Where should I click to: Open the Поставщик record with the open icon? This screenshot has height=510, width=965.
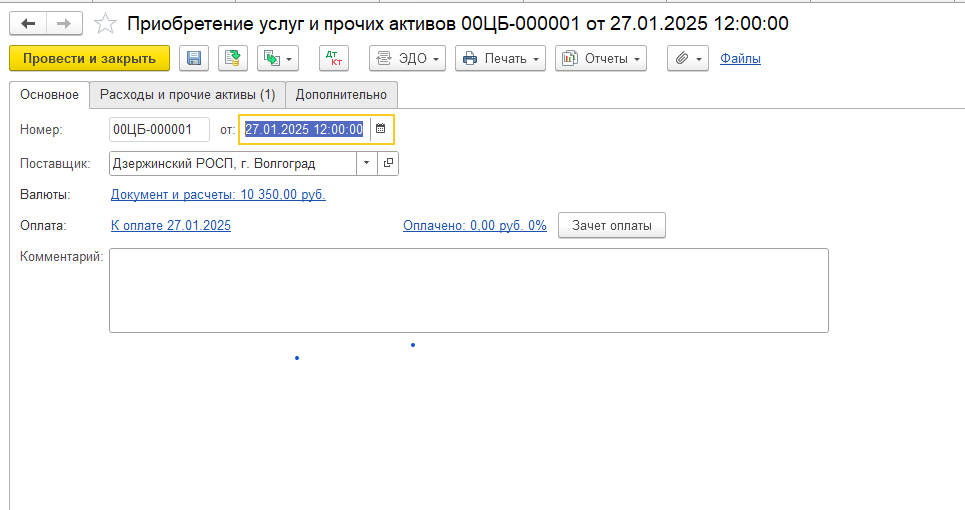[388, 163]
